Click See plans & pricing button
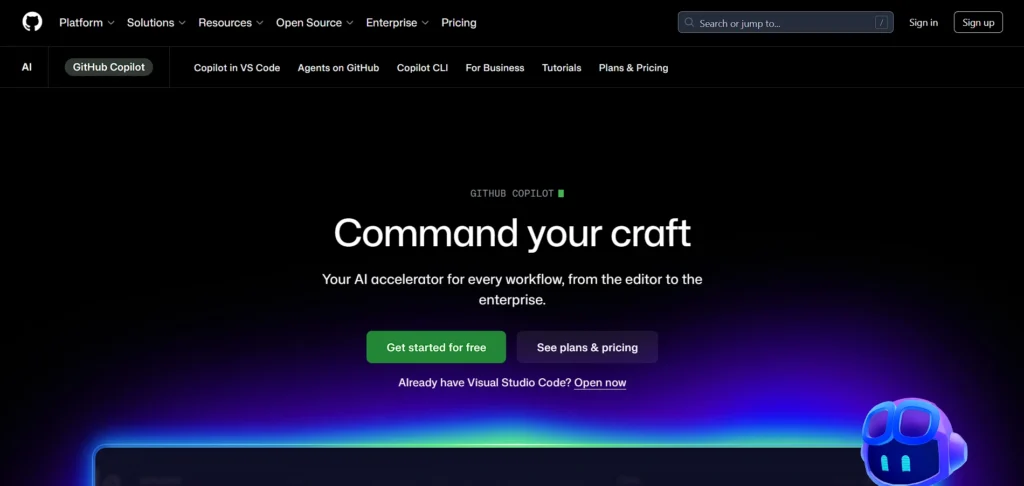The image size is (1024, 486). click(x=587, y=347)
